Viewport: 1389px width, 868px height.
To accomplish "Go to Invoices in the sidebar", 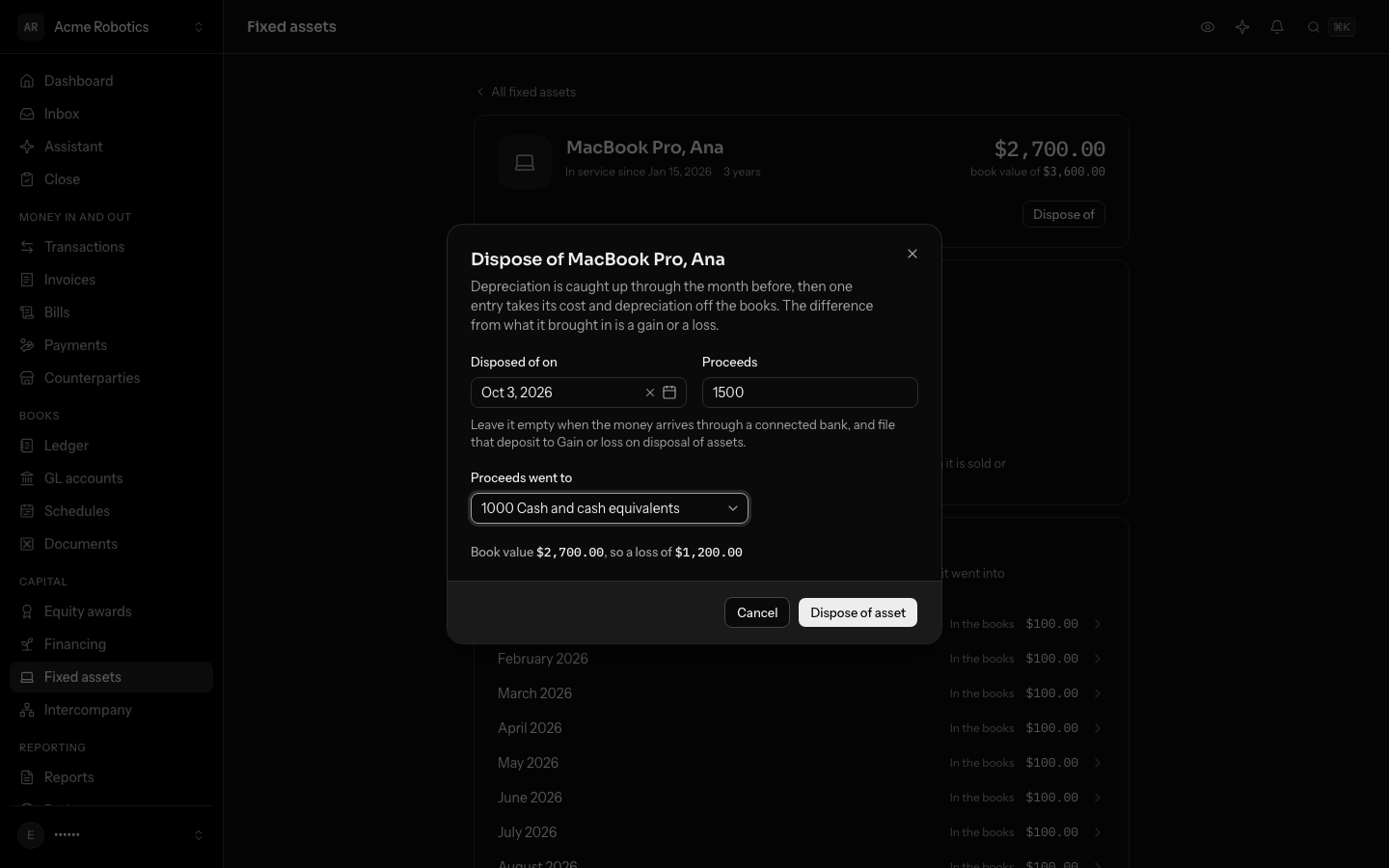I will 111,280.
